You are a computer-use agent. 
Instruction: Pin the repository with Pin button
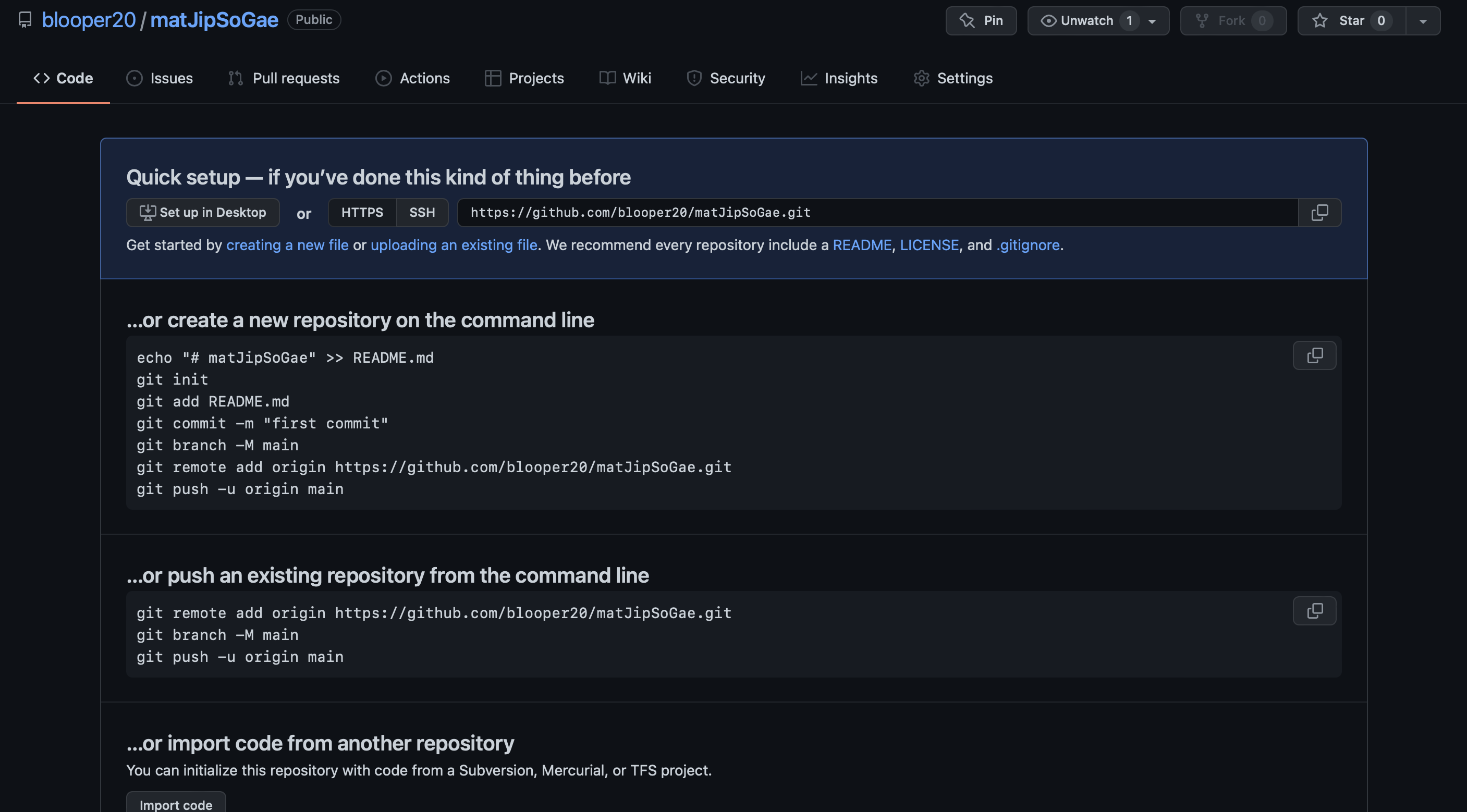pyautogui.click(x=981, y=21)
